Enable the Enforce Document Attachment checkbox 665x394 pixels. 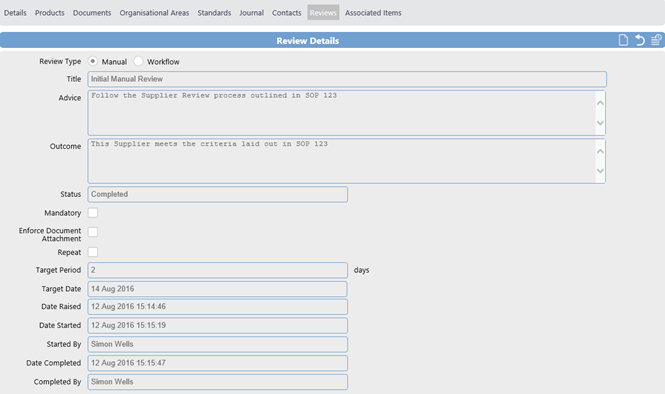tap(93, 232)
